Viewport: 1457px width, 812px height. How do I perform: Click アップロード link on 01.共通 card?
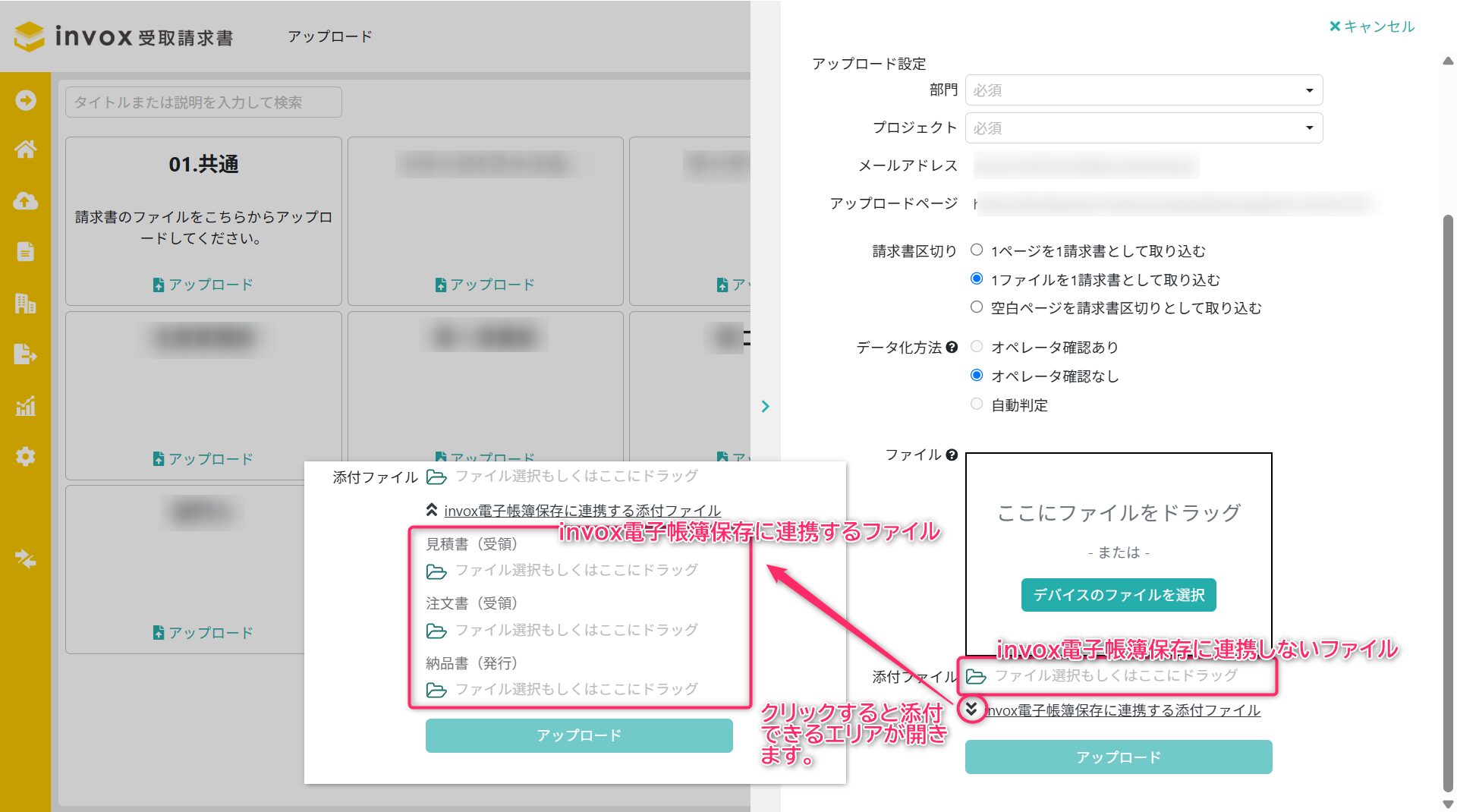[x=203, y=285]
